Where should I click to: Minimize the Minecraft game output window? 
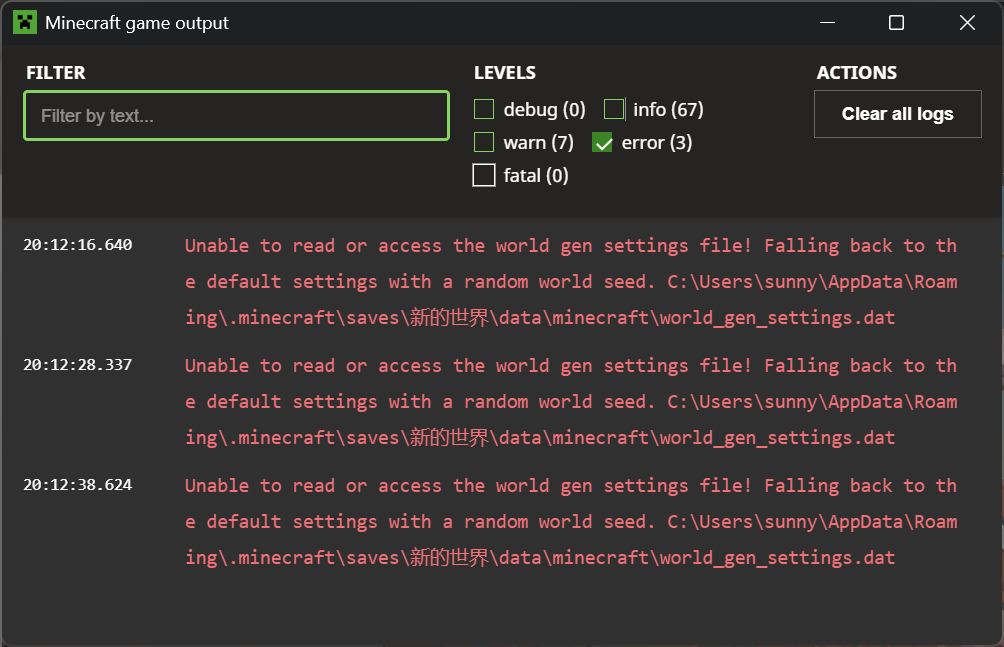click(826, 23)
